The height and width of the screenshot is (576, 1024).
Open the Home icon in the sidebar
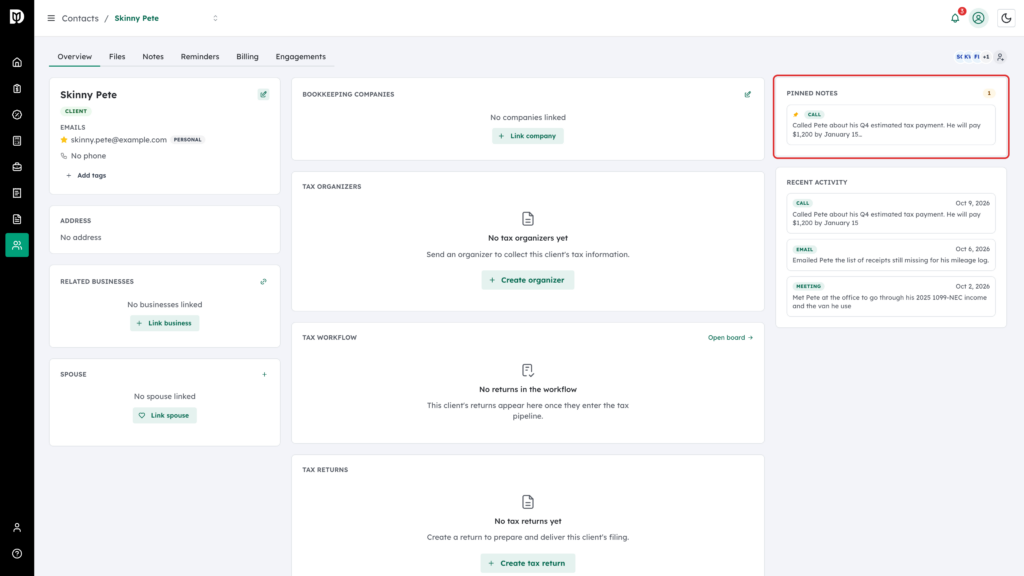pos(17,63)
